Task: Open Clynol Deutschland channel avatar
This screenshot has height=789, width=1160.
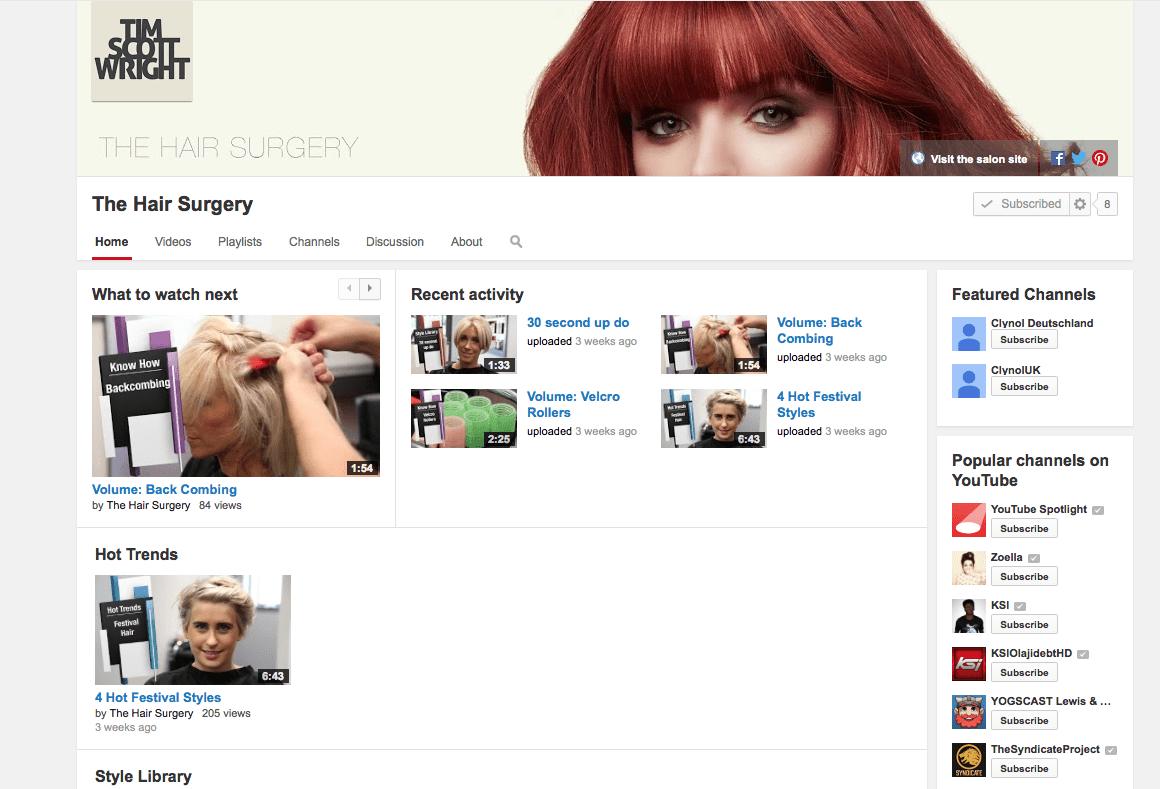Action: tap(969, 333)
